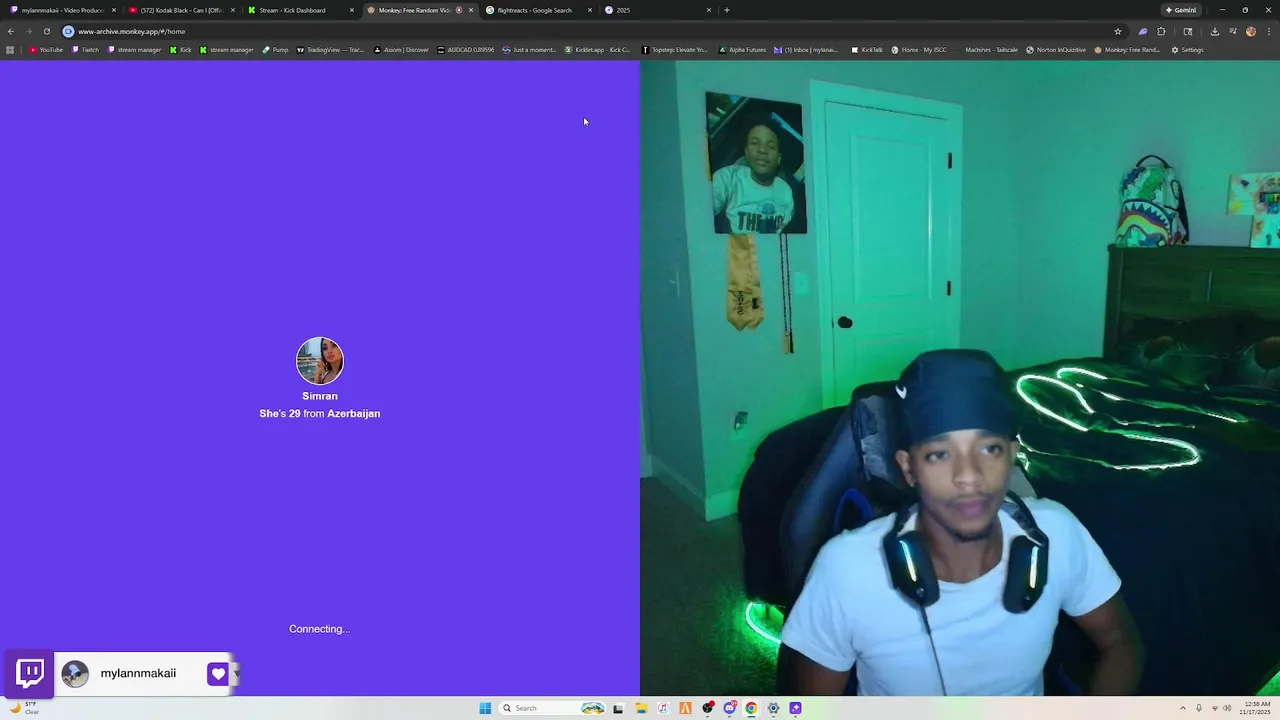Open the clock showing 12:38 AM
The height and width of the screenshot is (720, 1280).
(1254, 708)
